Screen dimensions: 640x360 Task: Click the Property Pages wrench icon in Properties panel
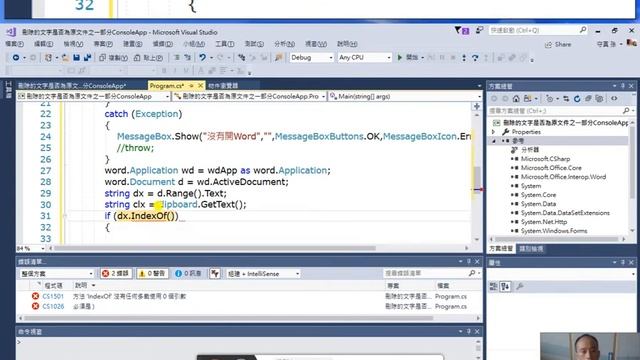(520, 286)
